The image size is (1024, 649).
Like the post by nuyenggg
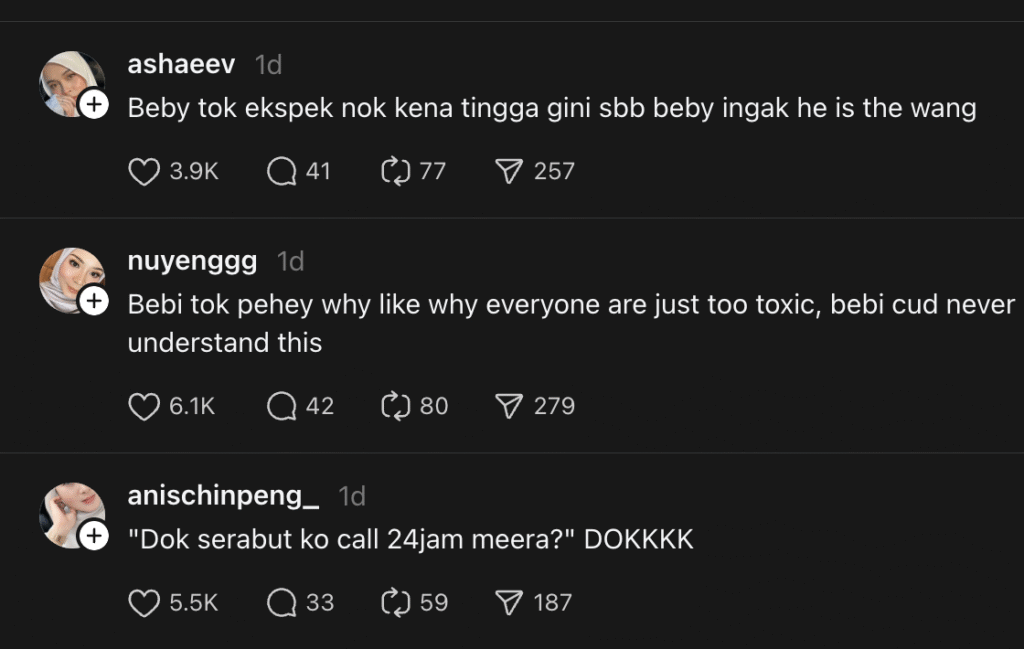tap(145, 406)
